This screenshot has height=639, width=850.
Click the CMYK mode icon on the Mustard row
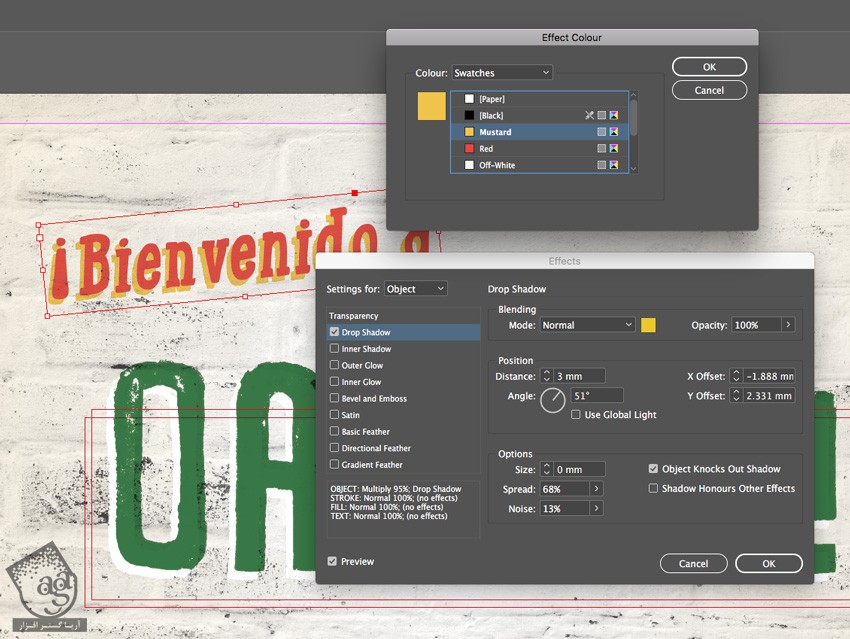pyautogui.click(x=614, y=132)
